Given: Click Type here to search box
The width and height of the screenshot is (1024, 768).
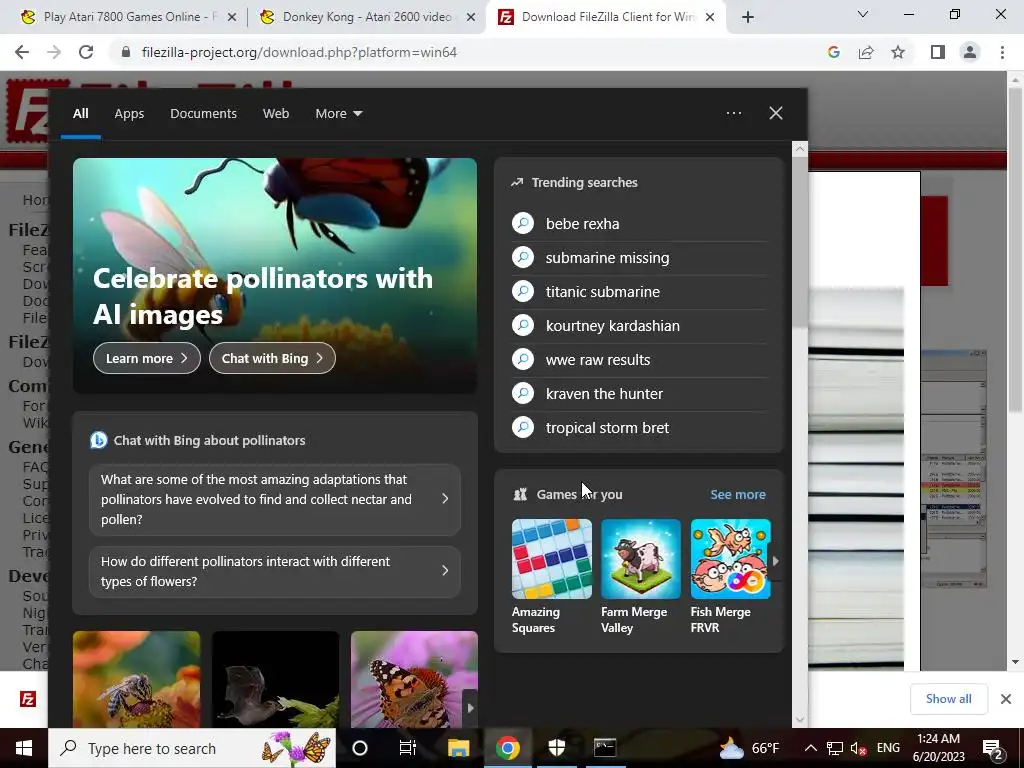Looking at the screenshot, I should pyautogui.click(x=192, y=748).
